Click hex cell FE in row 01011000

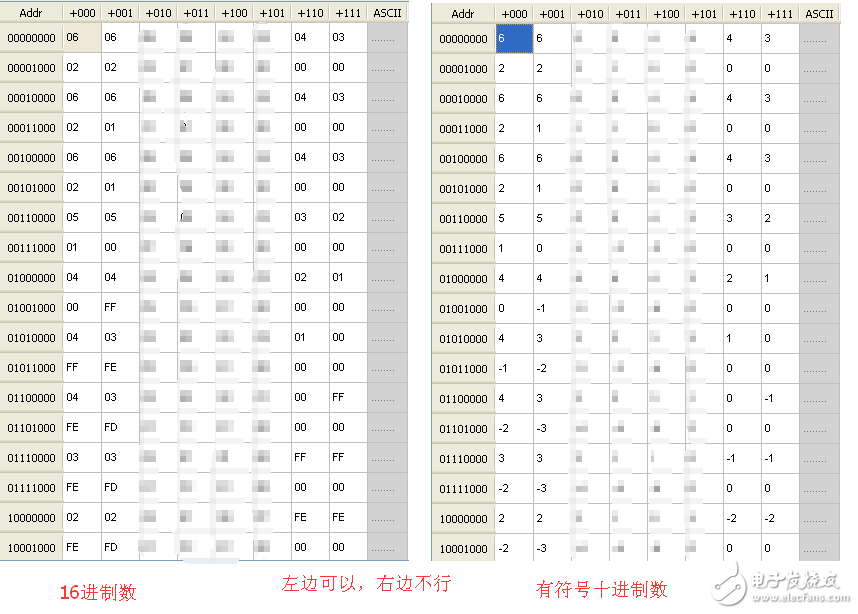(x=120, y=367)
